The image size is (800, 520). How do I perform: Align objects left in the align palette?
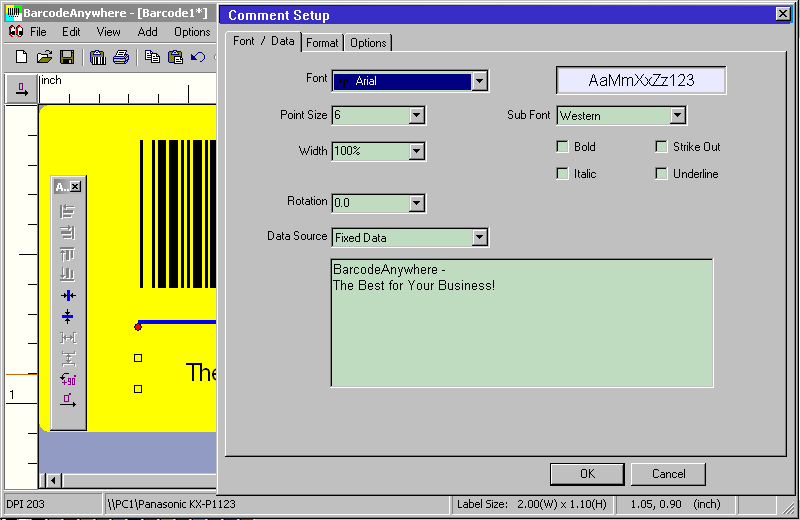67,211
